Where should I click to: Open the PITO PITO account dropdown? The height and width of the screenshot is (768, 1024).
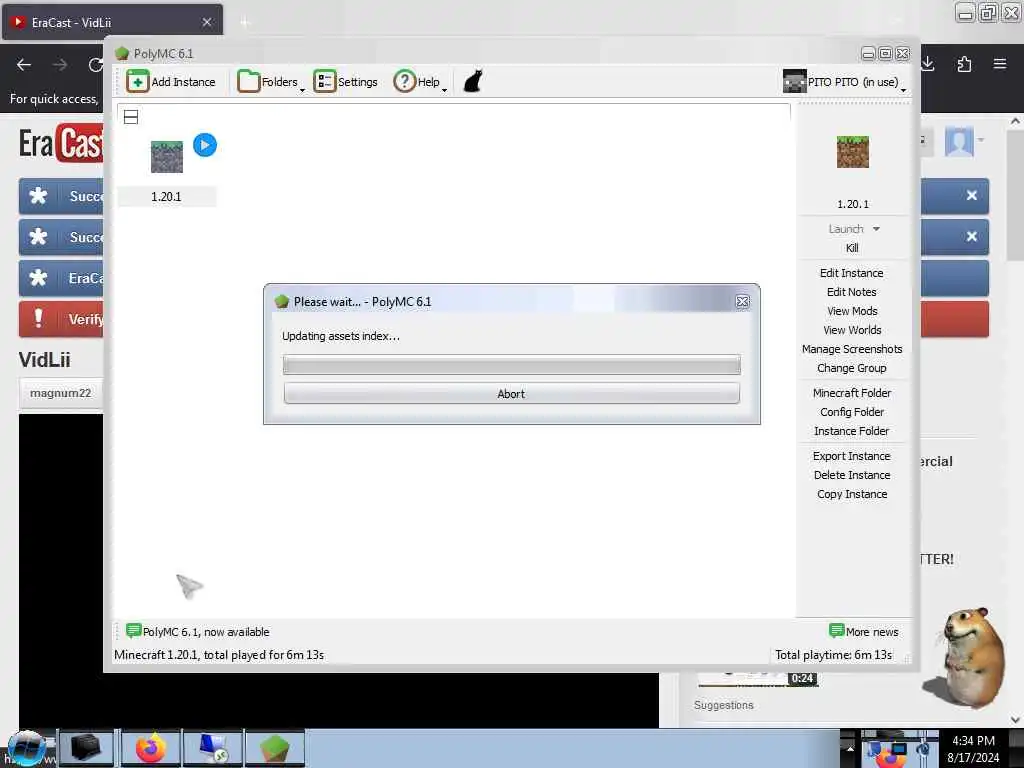pos(844,82)
